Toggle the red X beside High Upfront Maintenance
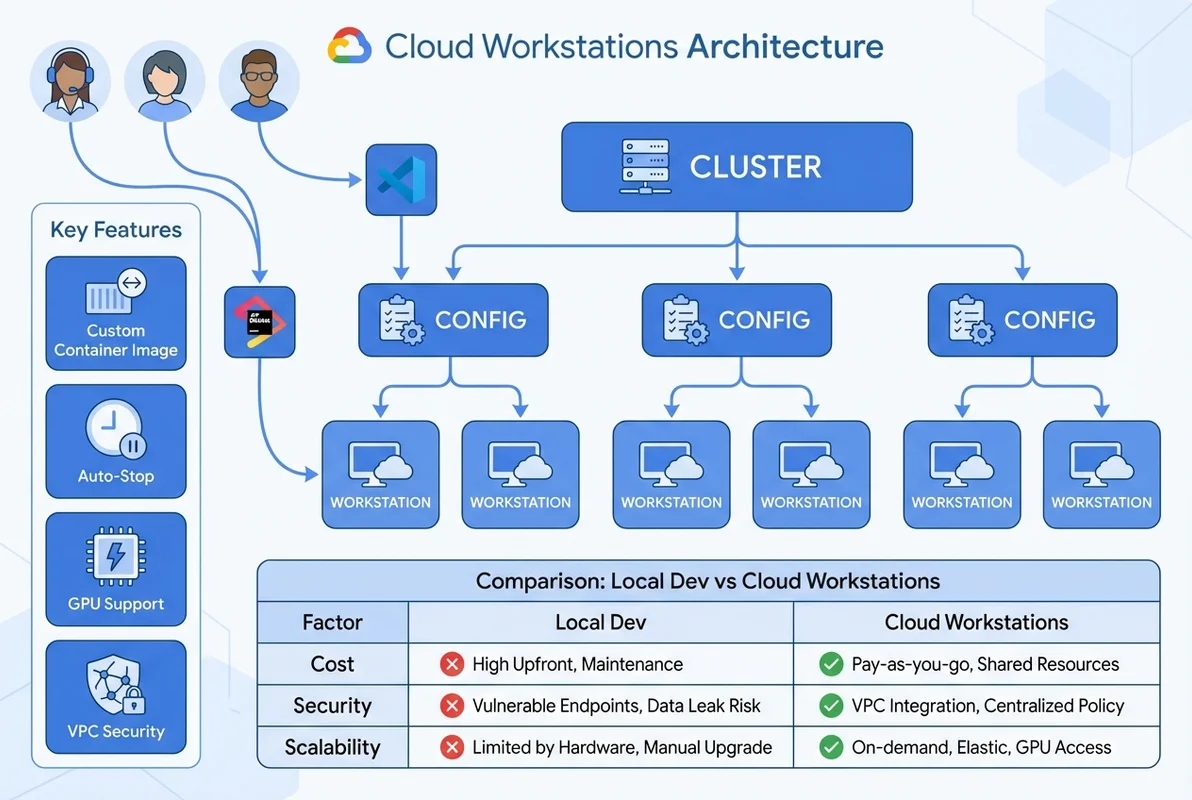 452,664
